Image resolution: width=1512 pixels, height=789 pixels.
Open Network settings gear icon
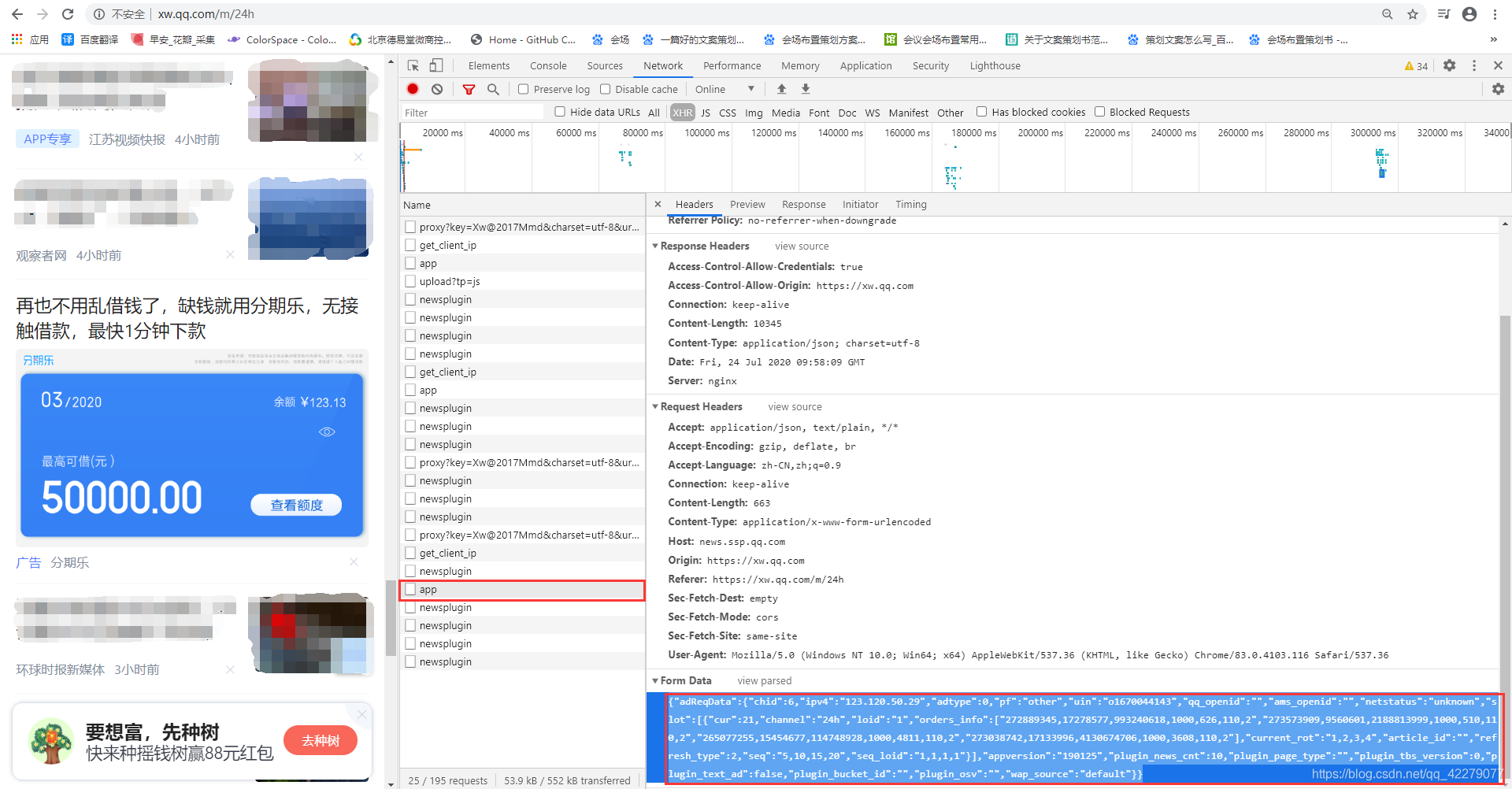coord(1498,89)
